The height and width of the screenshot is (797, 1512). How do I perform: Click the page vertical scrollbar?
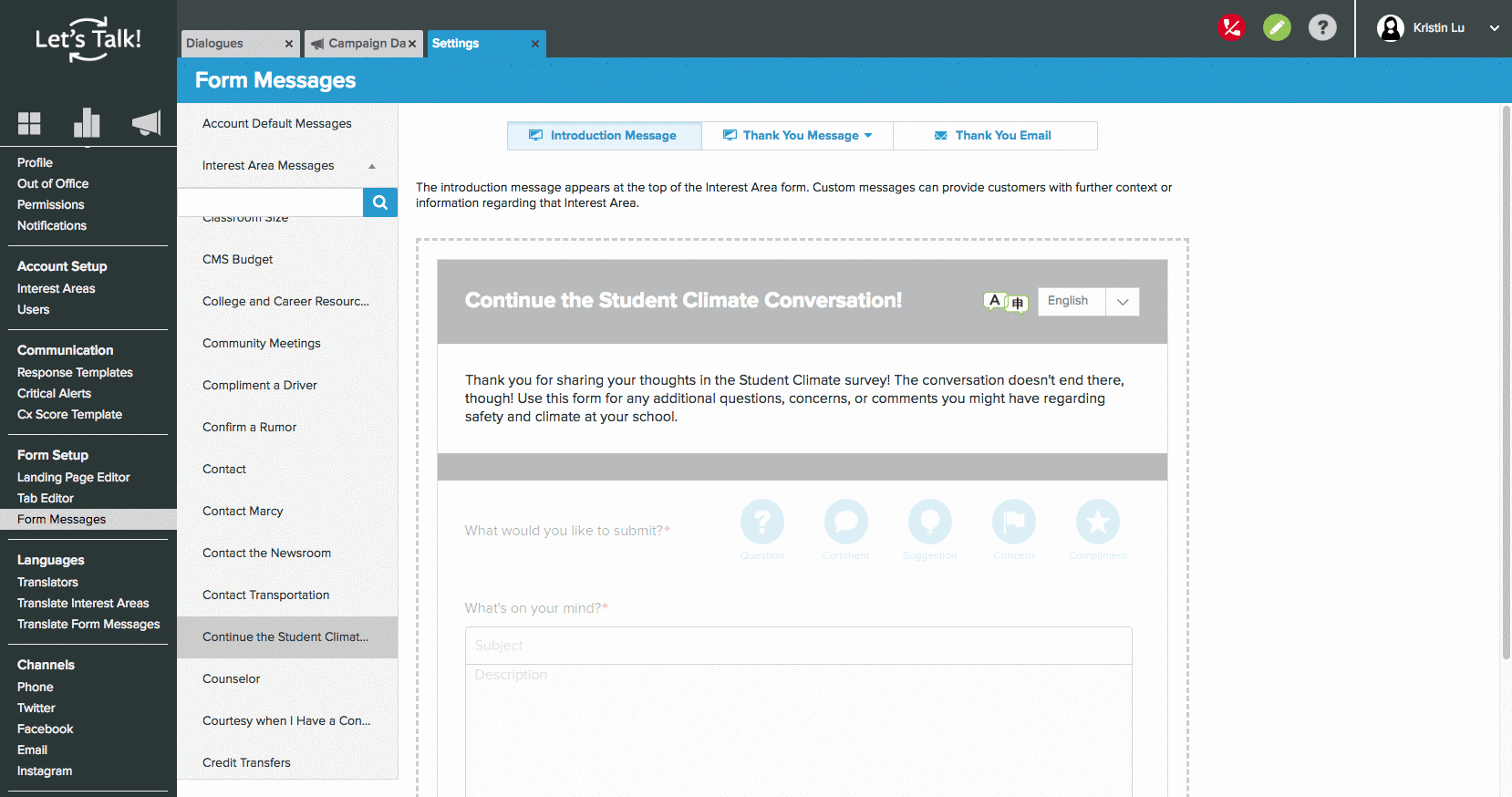point(1505,383)
